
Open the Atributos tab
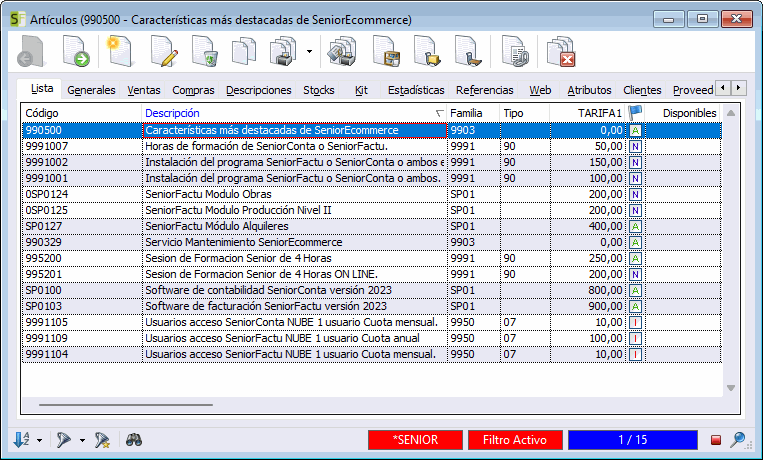[589, 90]
